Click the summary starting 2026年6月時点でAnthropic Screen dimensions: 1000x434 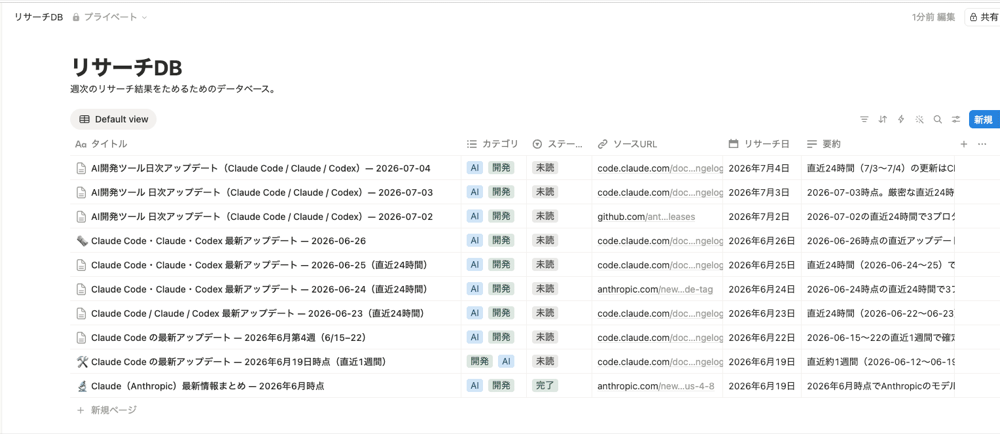(878, 386)
